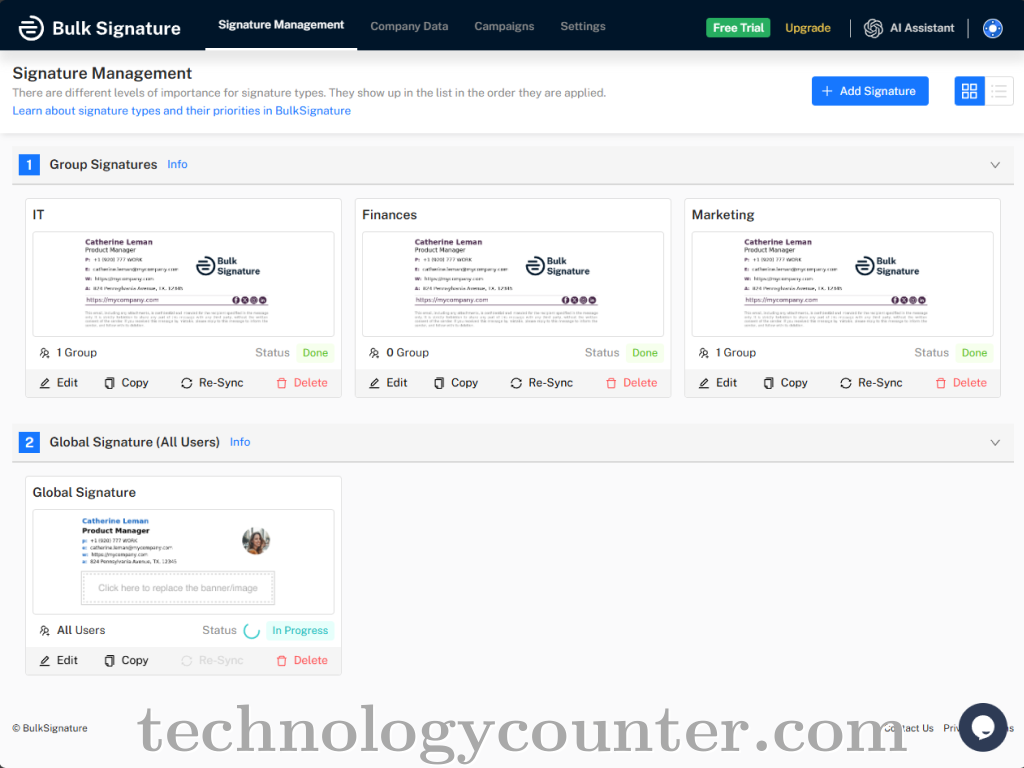Click the Done status on Marketing card
This screenshot has height=768, width=1024.
coord(974,353)
